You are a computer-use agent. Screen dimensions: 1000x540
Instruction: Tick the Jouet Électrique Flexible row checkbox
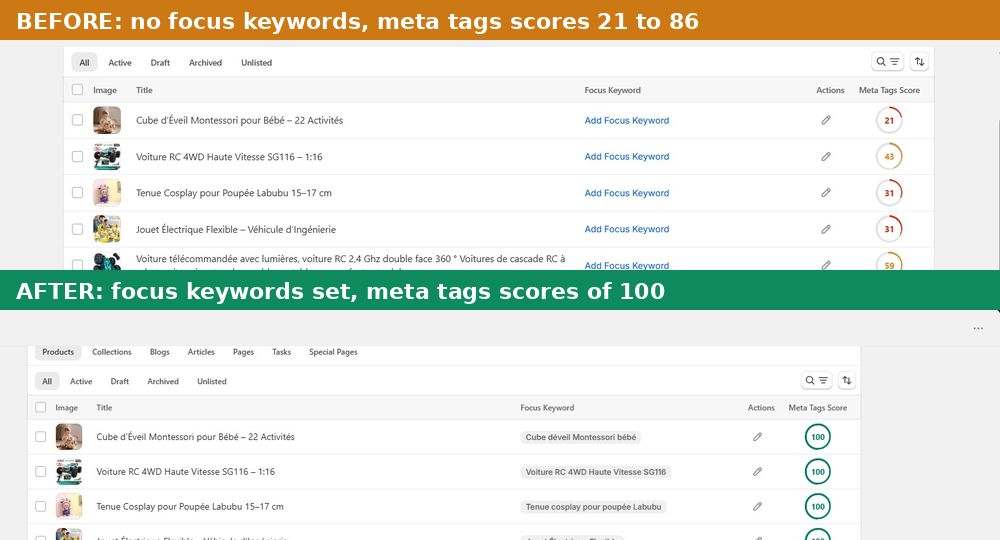77,229
